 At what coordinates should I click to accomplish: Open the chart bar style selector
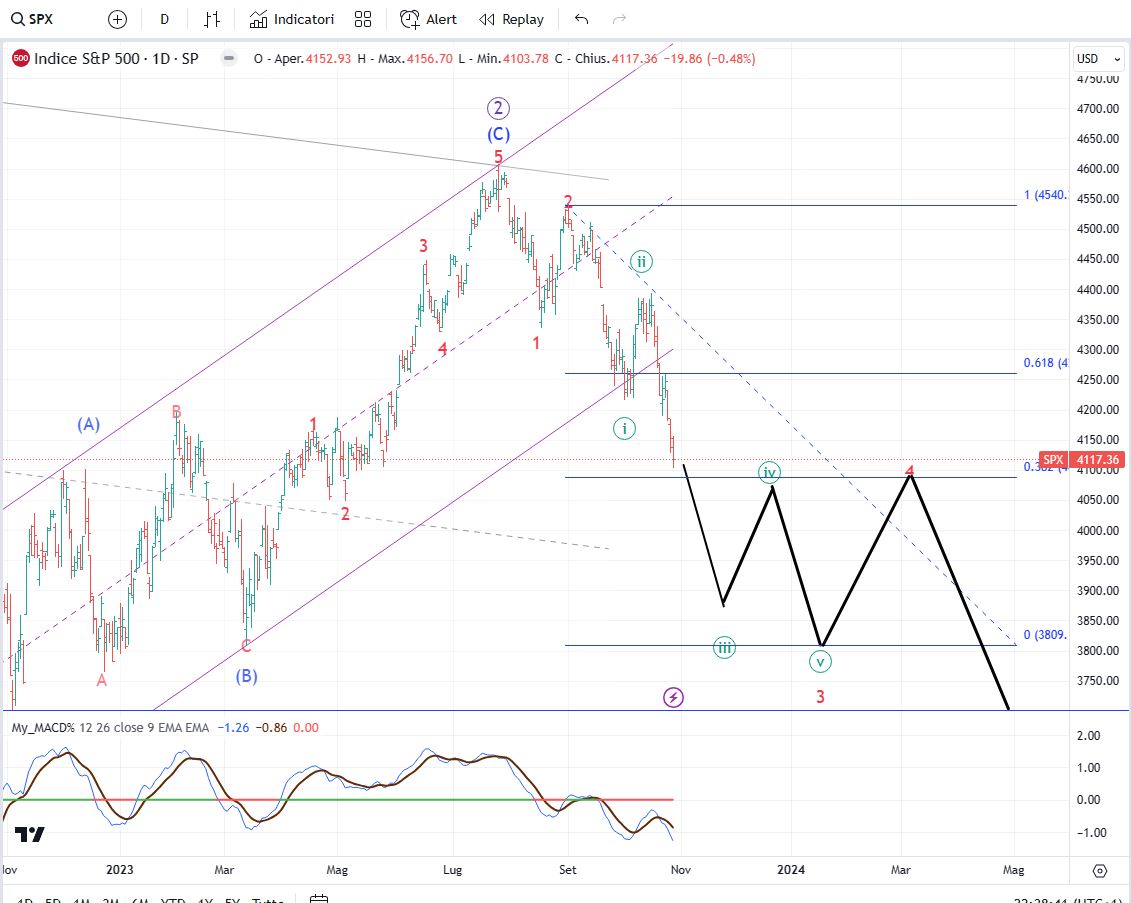click(211, 19)
